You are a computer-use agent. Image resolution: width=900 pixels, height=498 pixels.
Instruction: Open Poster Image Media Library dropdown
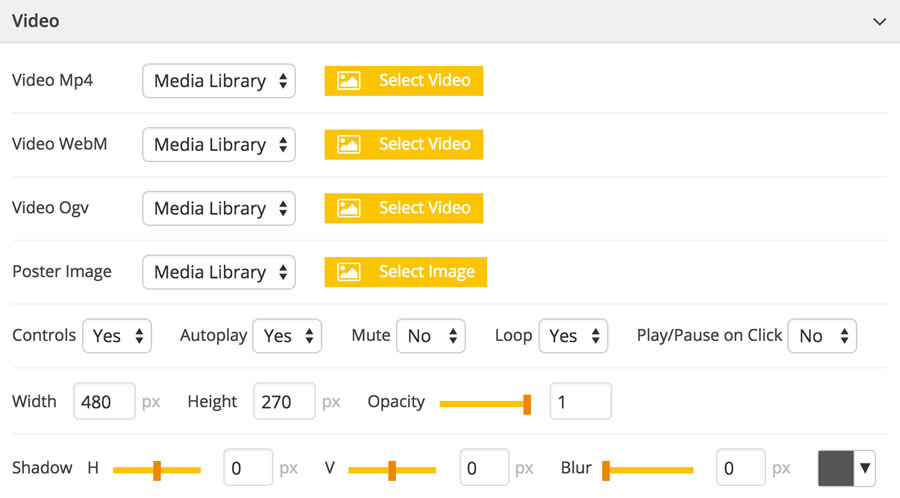pos(219,272)
